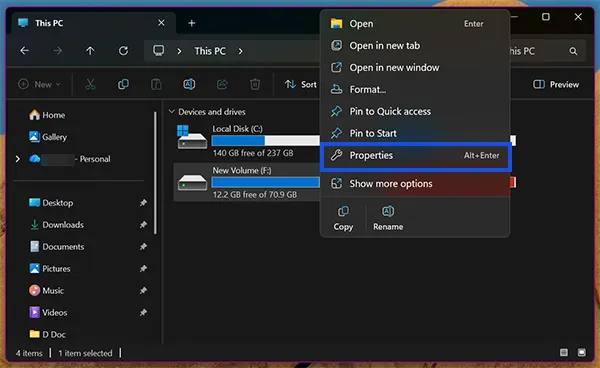Image resolution: width=600 pixels, height=368 pixels.
Task: Switch to large icons view in status bar
Action: (582, 352)
